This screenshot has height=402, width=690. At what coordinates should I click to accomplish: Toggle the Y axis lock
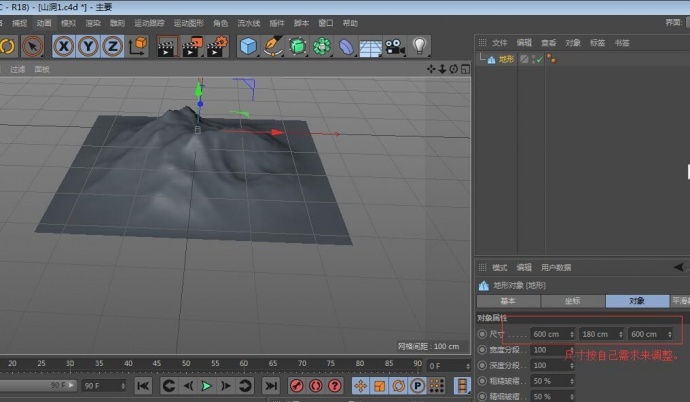[x=89, y=46]
